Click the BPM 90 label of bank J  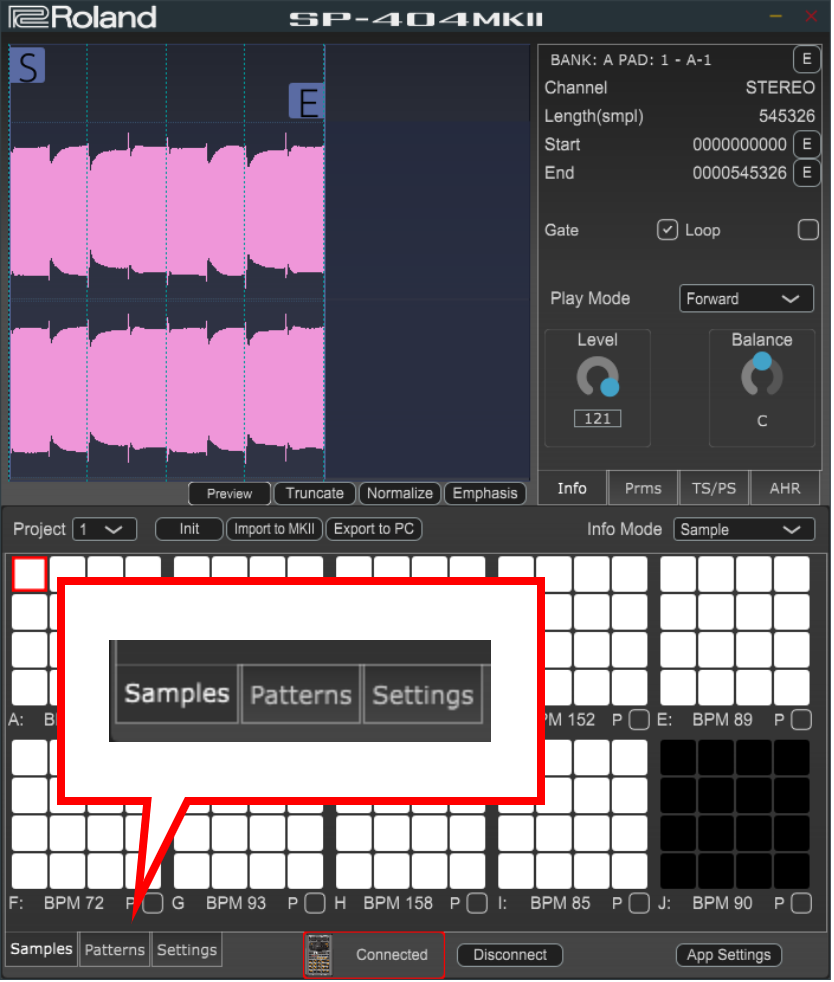point(724,905)
